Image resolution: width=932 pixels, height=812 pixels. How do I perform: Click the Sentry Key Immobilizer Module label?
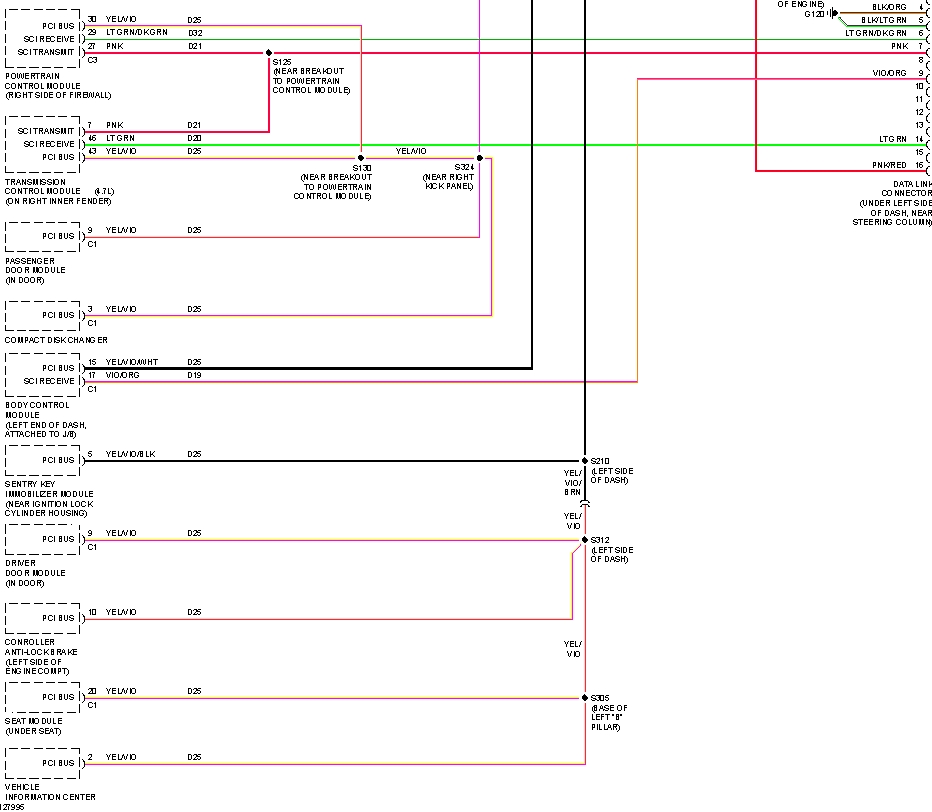pos(49,499)
